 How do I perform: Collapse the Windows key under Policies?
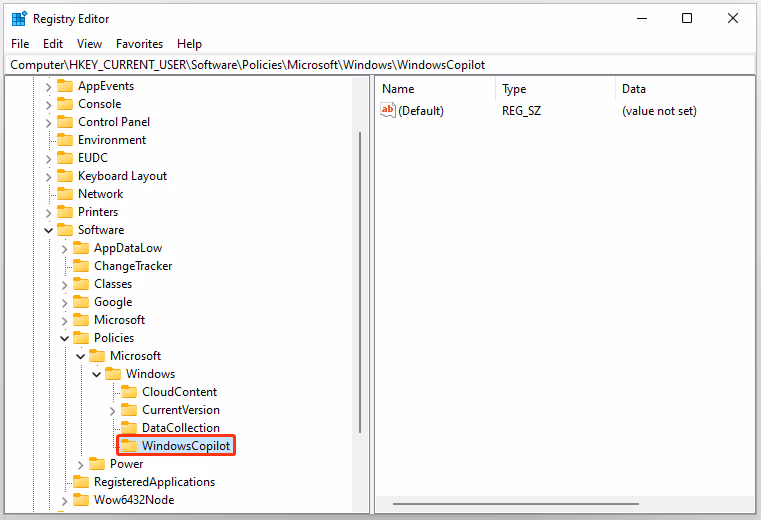pos(97,374)
